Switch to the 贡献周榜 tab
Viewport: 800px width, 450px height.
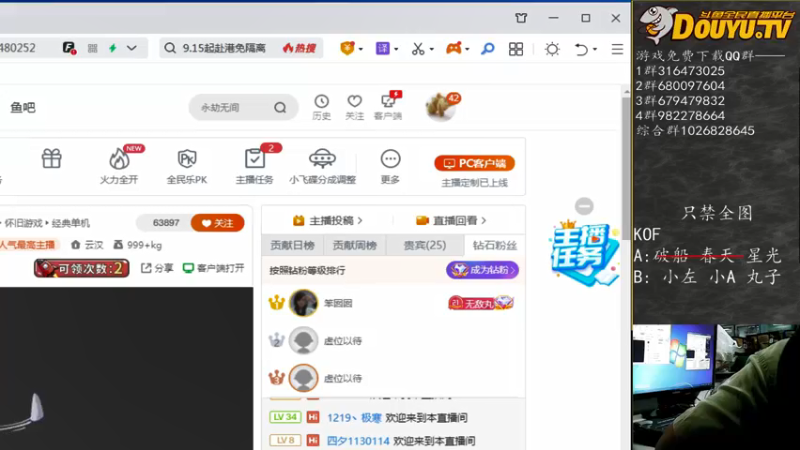pyautogui.click(x=355, y=245)
